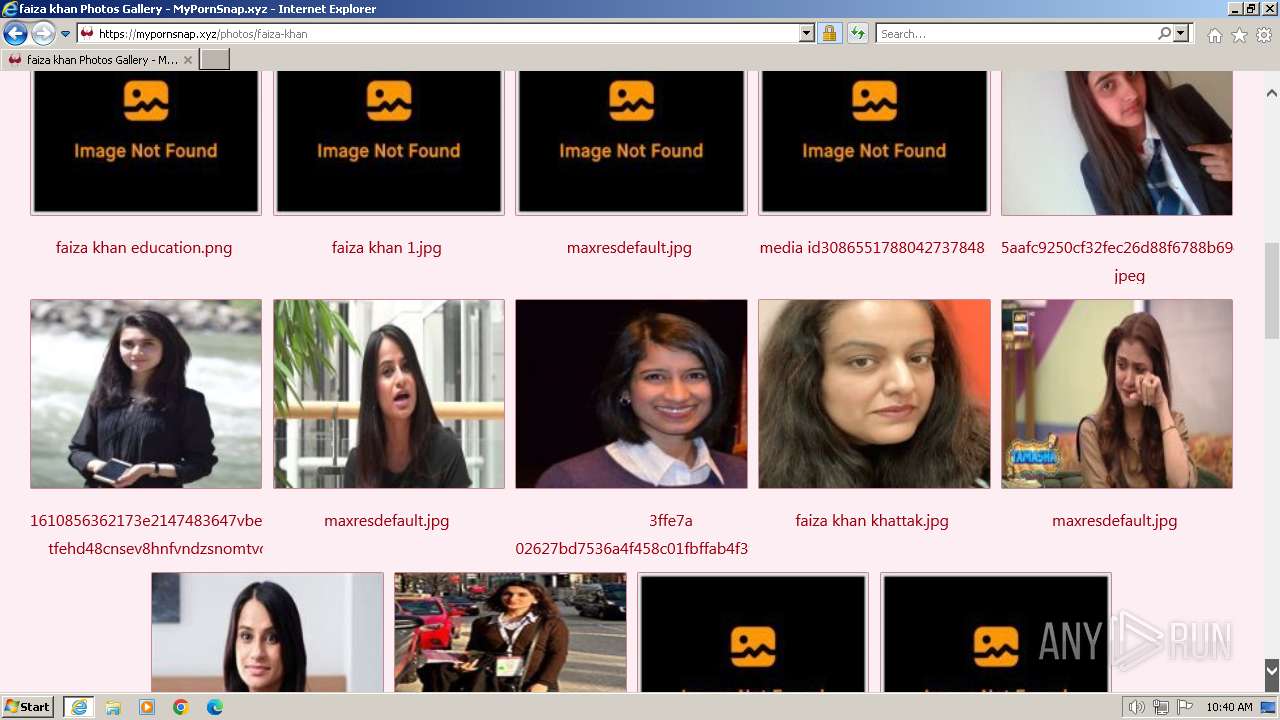The image size is (1280, 720).
Task: Click the schoolgirl in tie thumbnail
Action: pyautogui.click(x=1117, y=142)
